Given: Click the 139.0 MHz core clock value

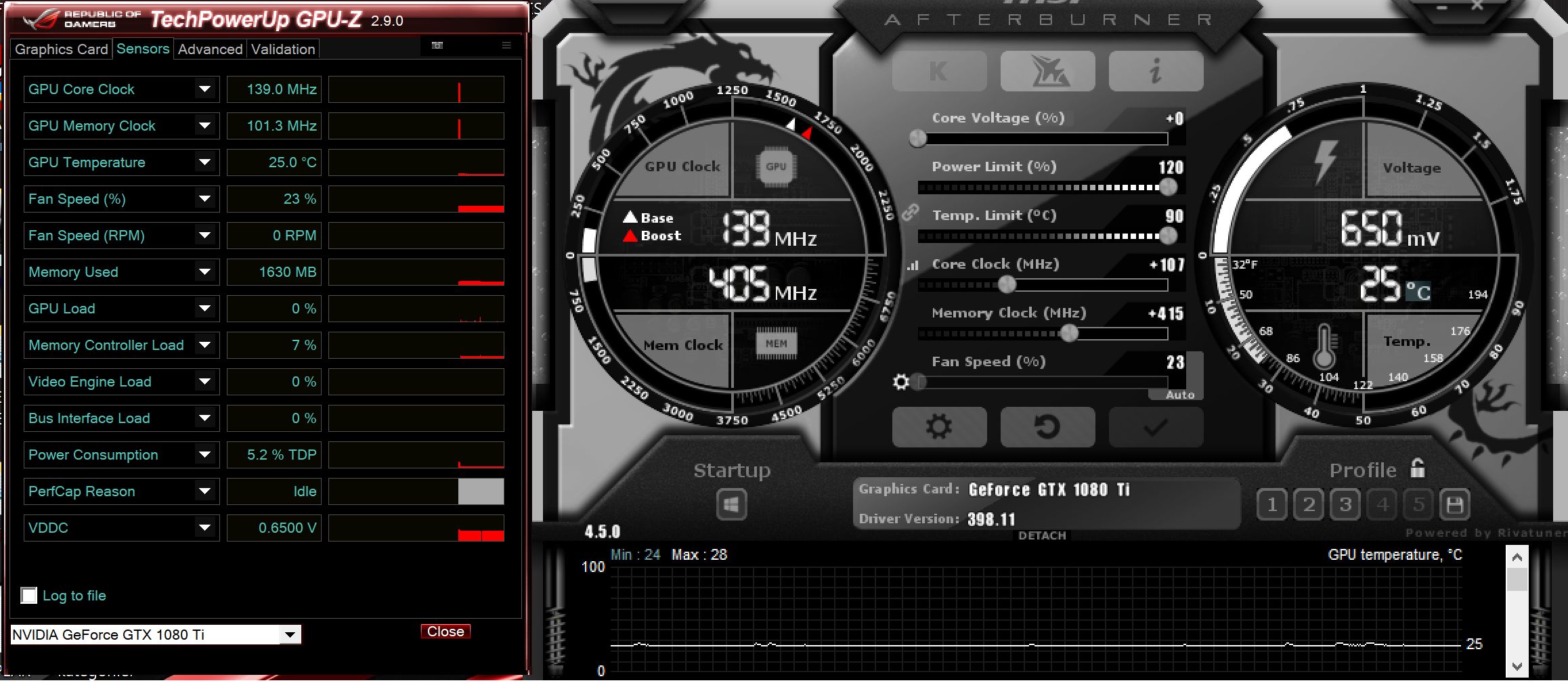Looking at the screenshot, I should click(x=274, y=89).
